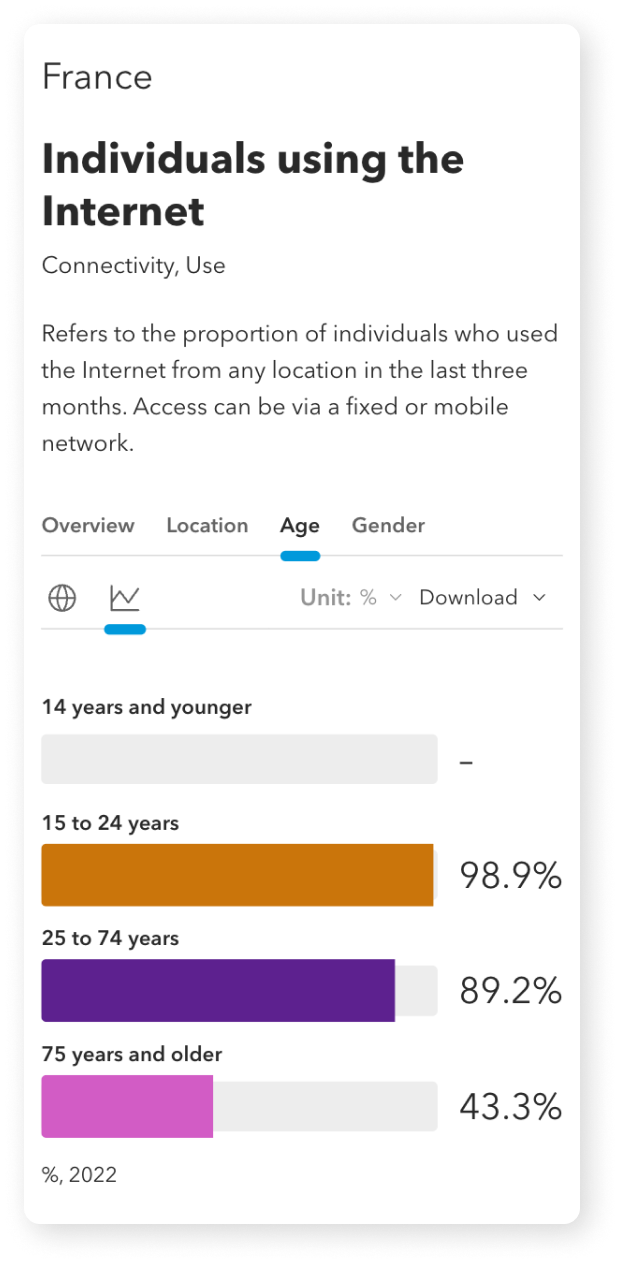
Task: Click the "%, 2022" footnote
Action: coord(79,1175)
